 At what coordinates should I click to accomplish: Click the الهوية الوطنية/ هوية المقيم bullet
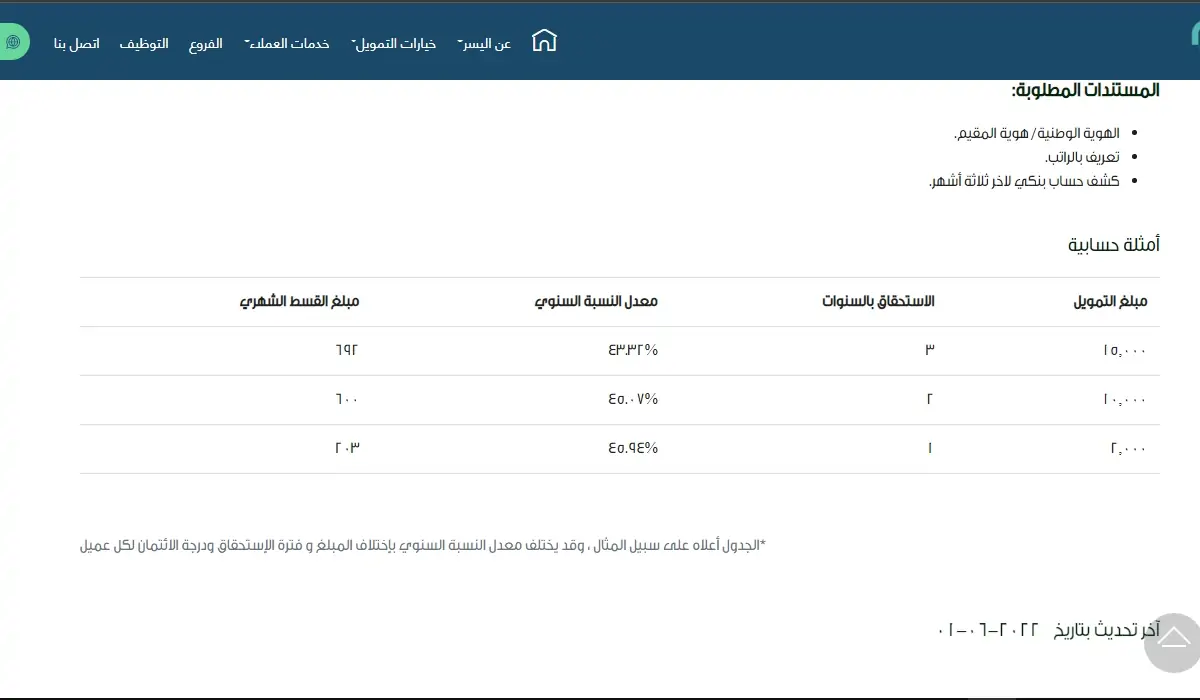pos(1036,133)
